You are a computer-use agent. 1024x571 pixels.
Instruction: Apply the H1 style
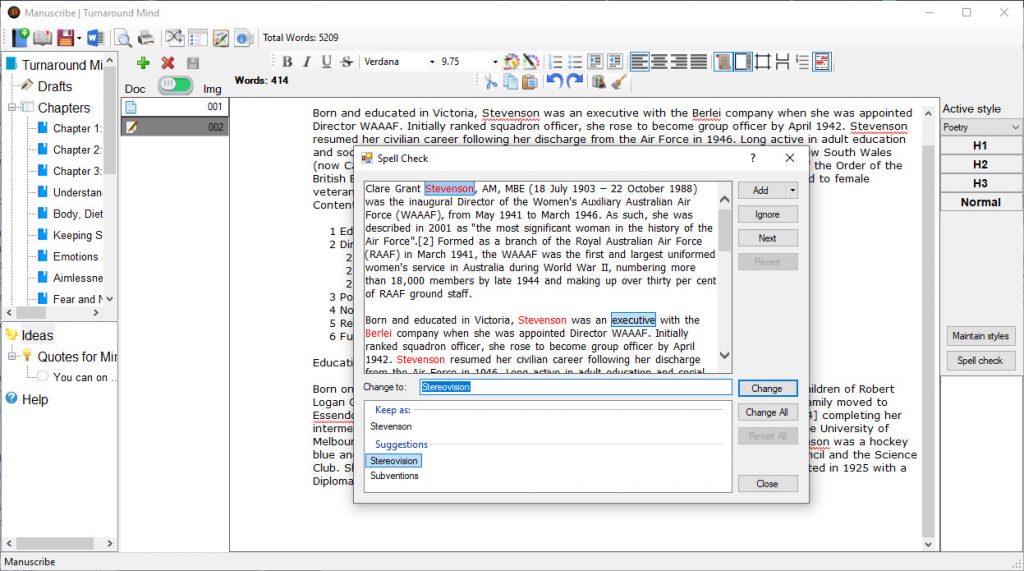[980, 146]
